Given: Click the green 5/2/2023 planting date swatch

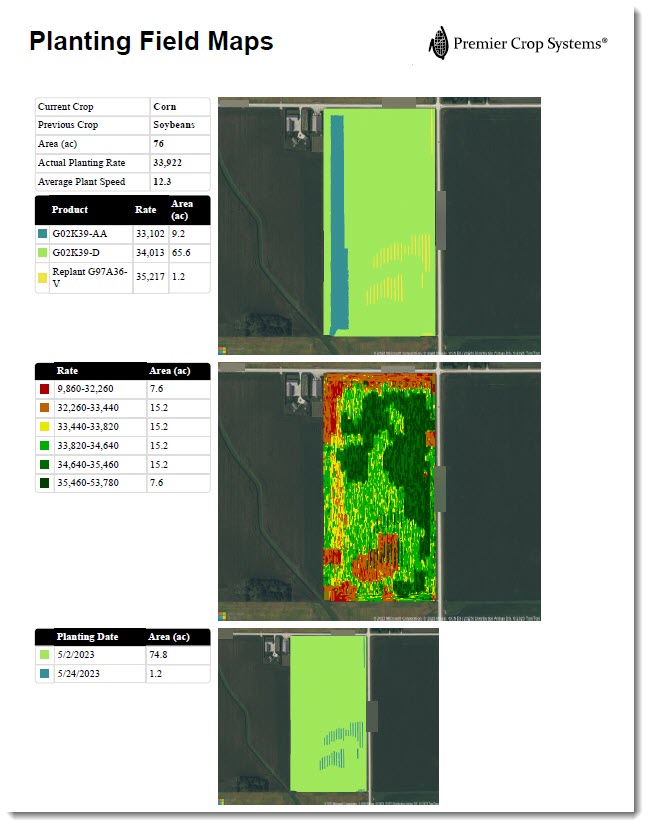Looking at the screenshot, I should 42,655.
